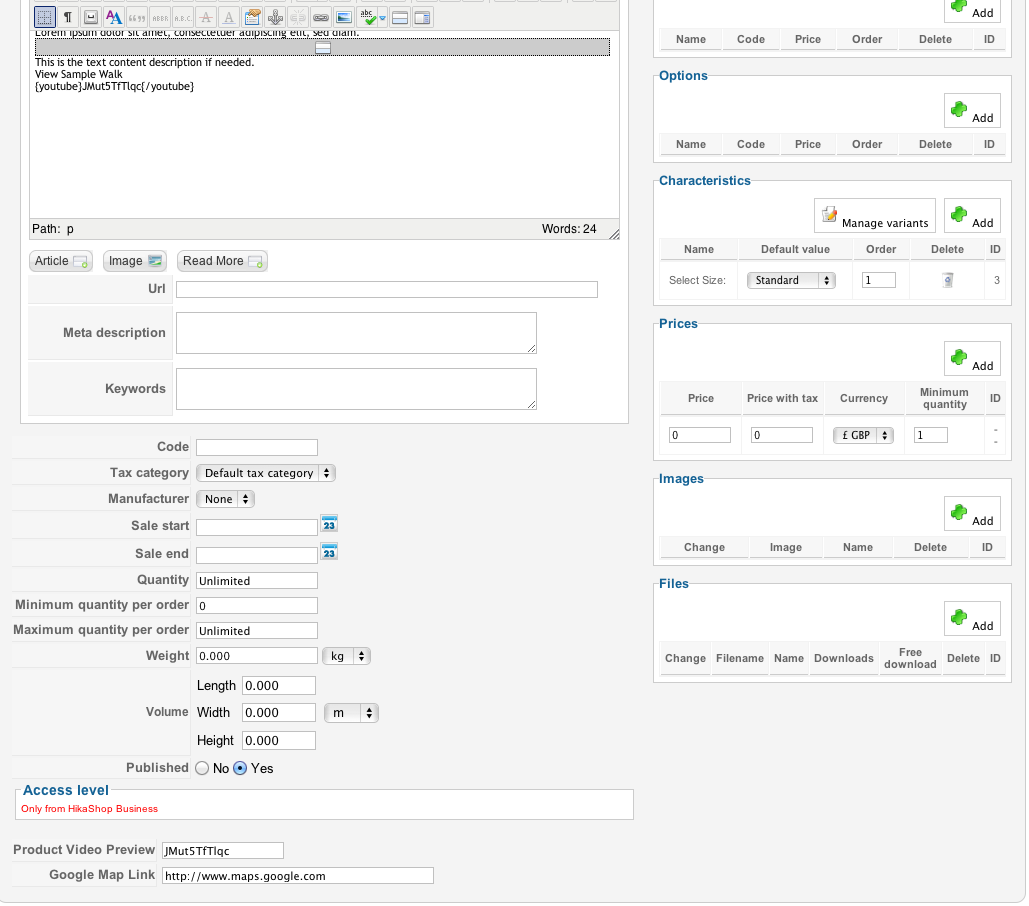Click the Google Map Link field
This screenshot has width=1029, height=906.
[298, 876]
